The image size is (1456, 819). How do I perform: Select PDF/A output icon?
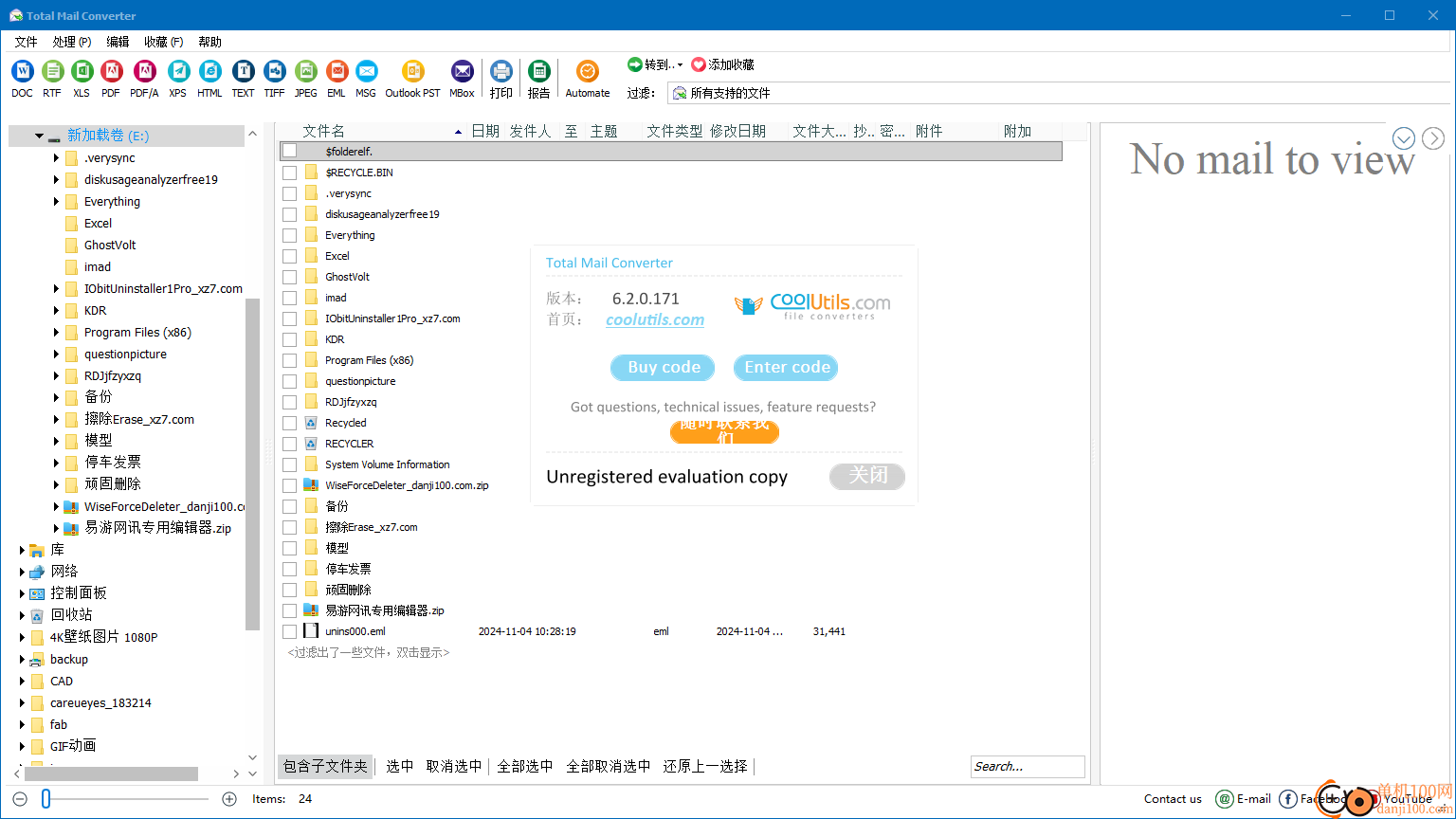tap(144, 71)
